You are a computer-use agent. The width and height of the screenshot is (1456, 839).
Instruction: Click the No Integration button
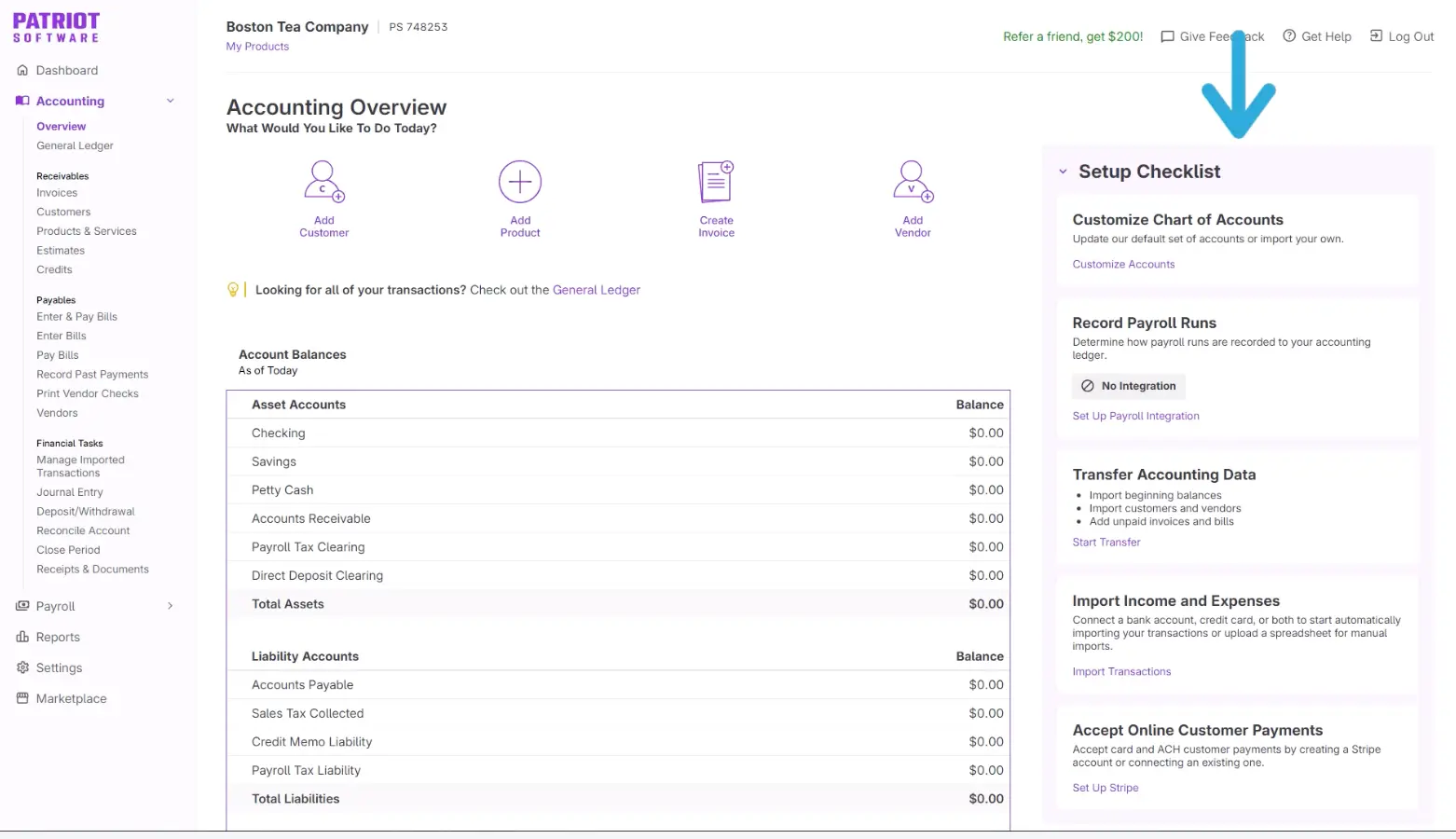(1128, 386)
